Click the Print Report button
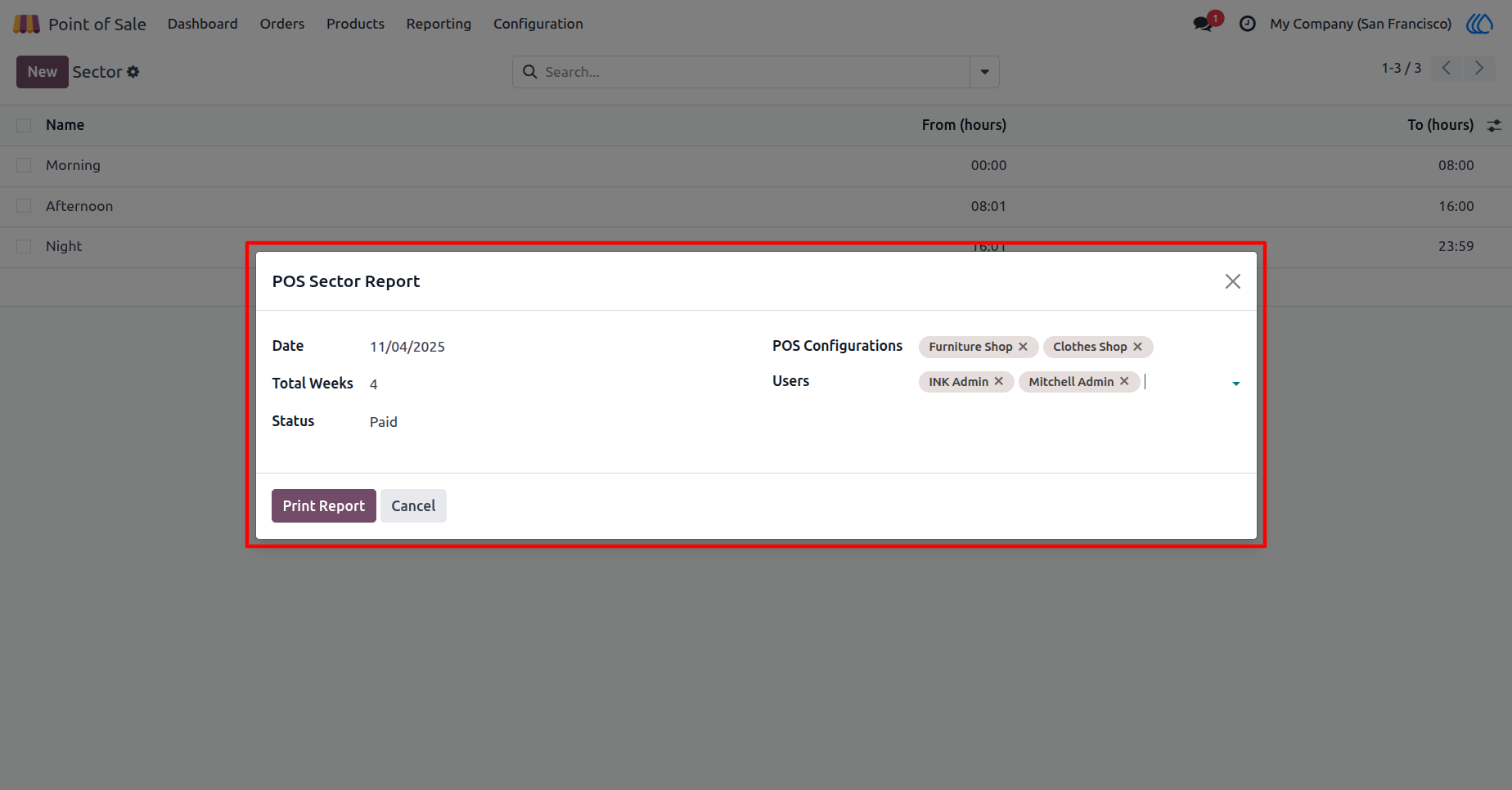Image resolution: width=1512 pixels, height=790 pixels. (324, 506)
